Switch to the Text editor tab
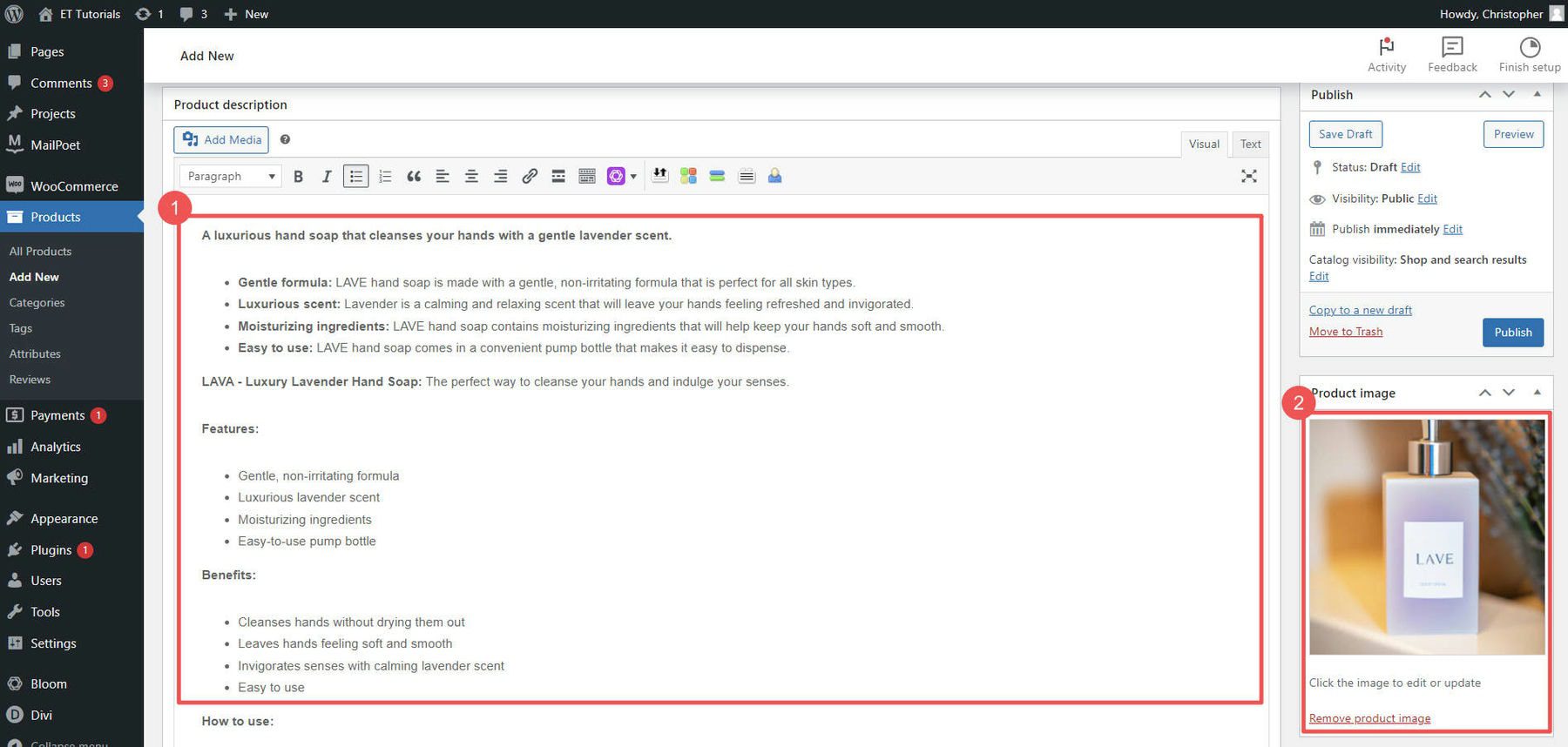 [1250, 145]
